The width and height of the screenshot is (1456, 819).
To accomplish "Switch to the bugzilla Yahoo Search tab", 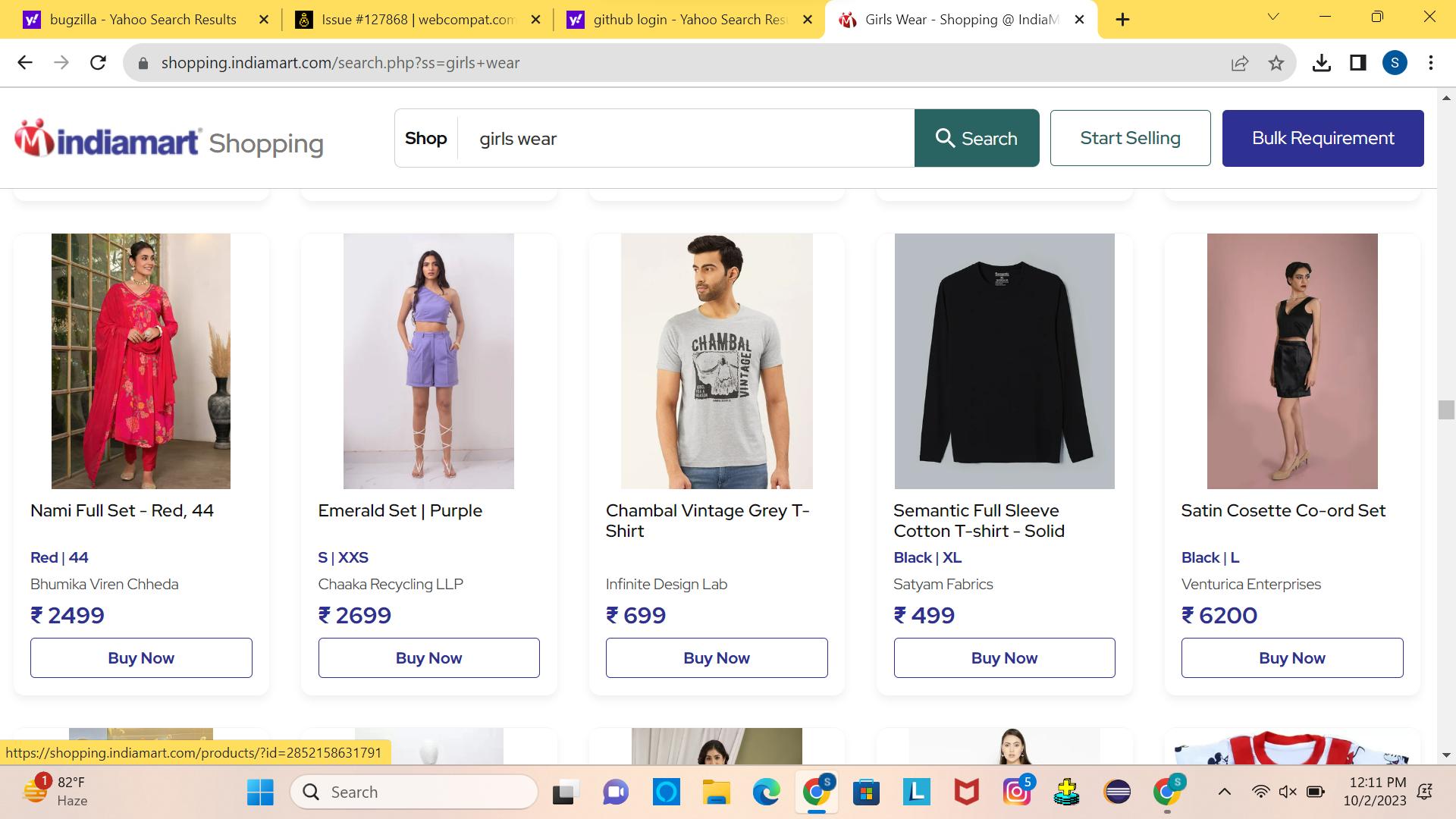I will click(136, 19).
